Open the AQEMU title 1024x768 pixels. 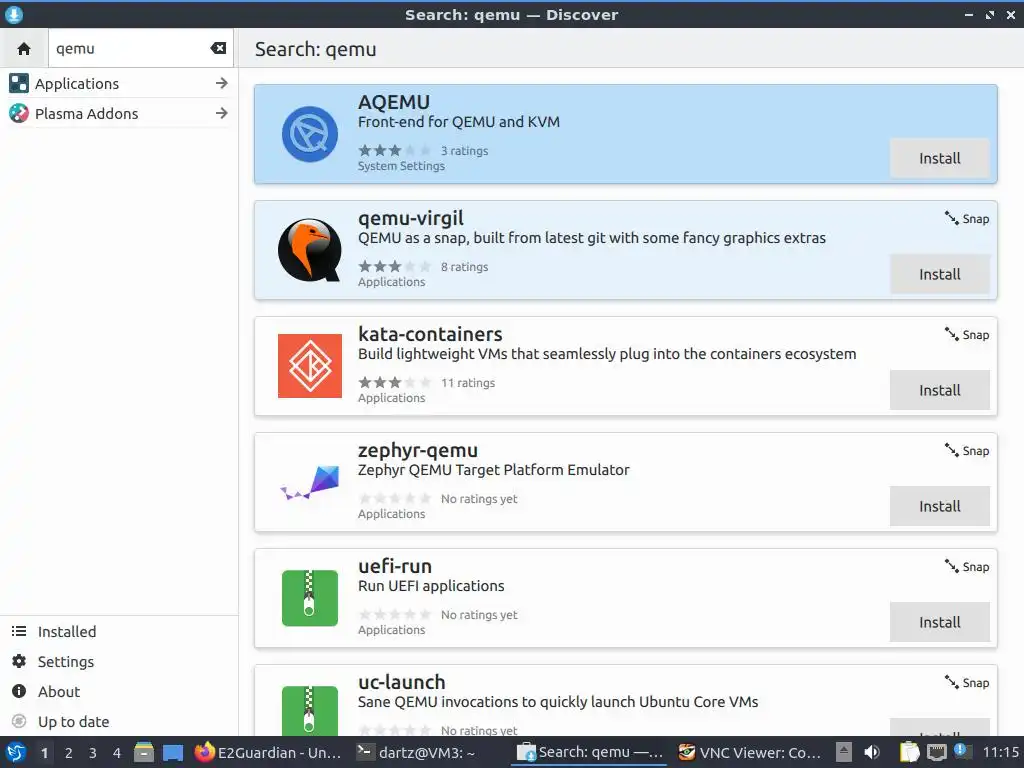(394, 103)
